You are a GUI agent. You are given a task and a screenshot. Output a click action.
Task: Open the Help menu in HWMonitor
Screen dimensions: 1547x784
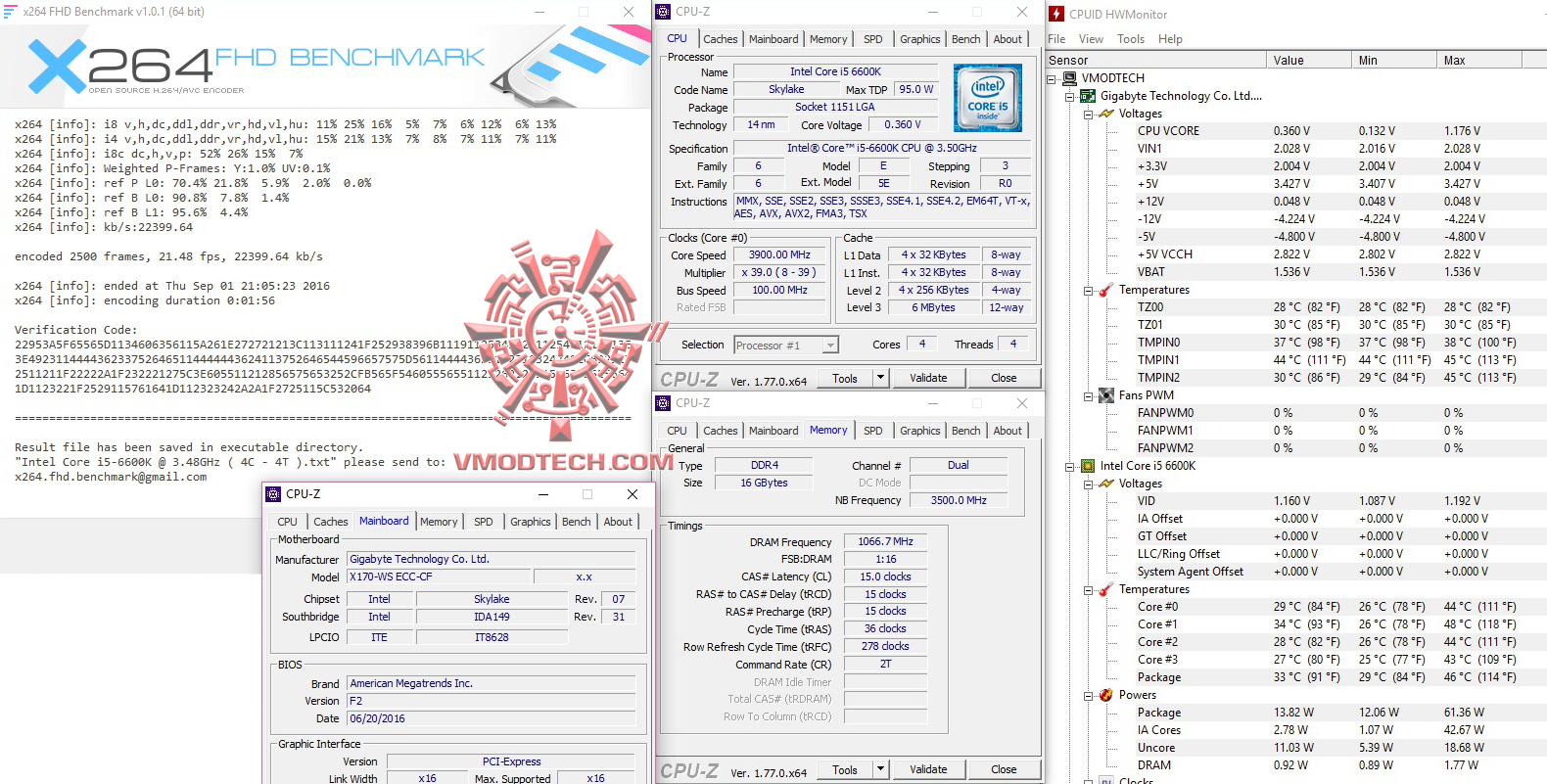[1170, 39]
